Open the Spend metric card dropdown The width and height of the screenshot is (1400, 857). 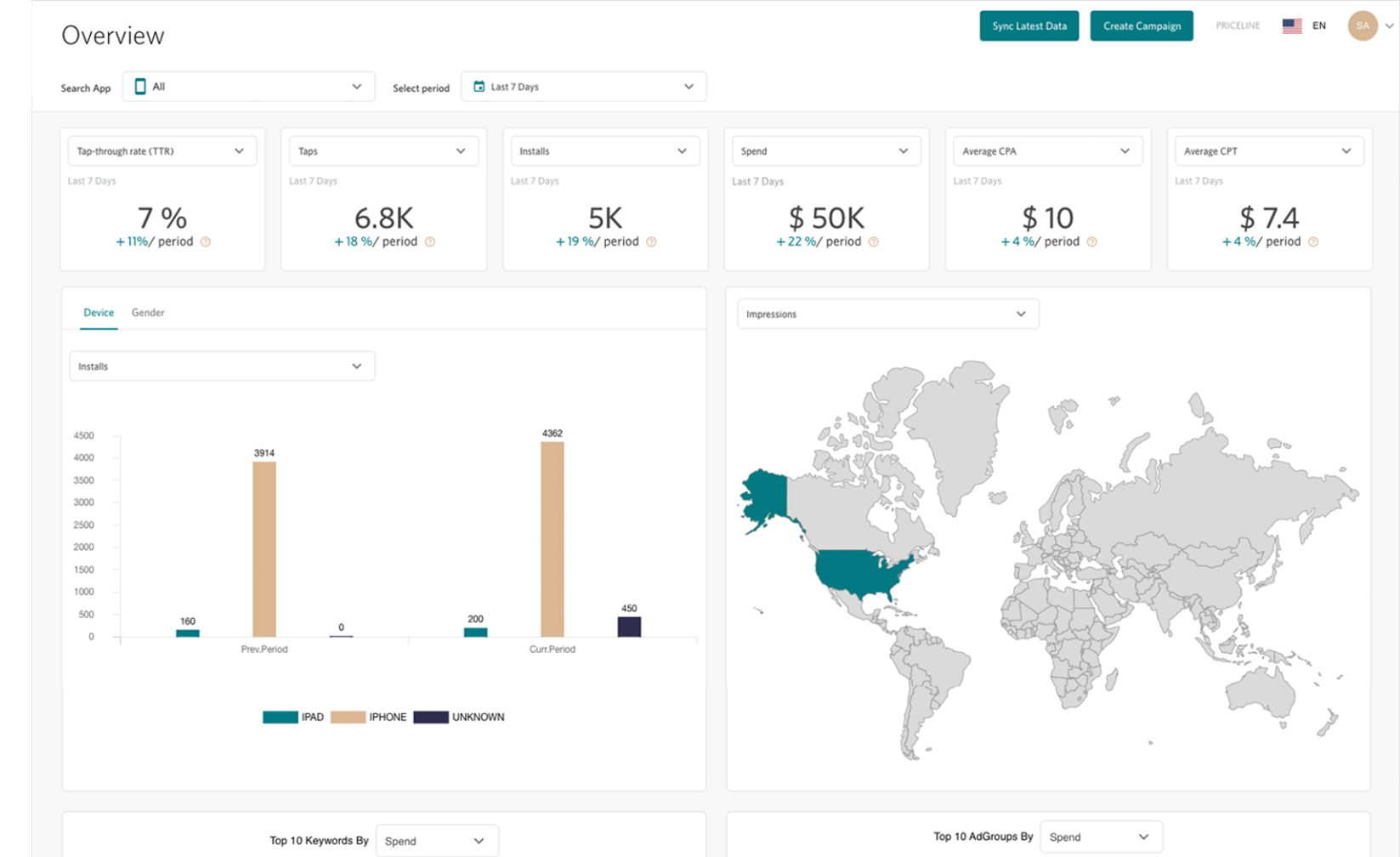[x=826, y=151]
